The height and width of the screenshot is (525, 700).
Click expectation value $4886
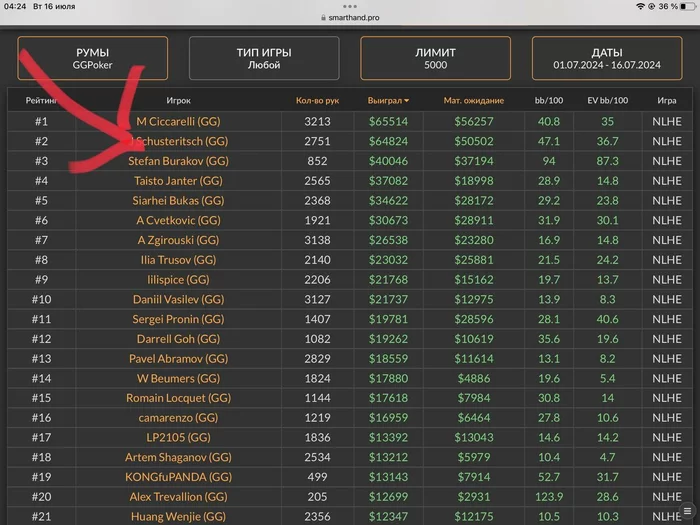pos(474,378)
